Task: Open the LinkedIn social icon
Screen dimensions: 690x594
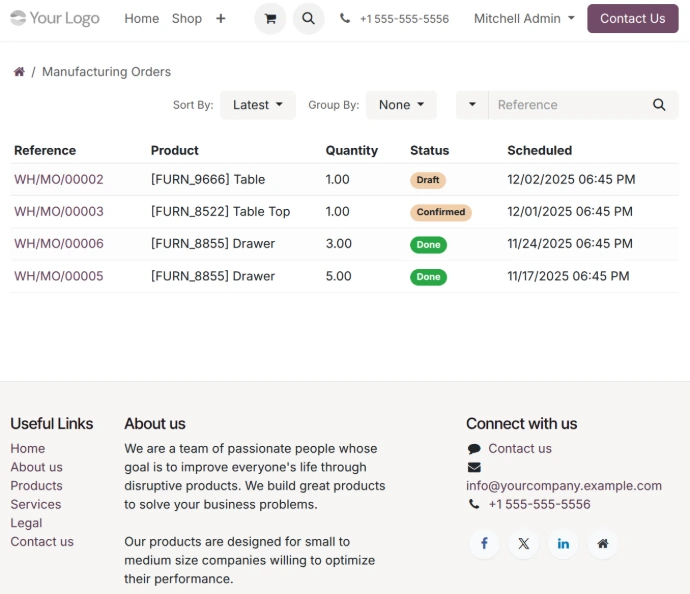Action: click(x=563, y=543)
